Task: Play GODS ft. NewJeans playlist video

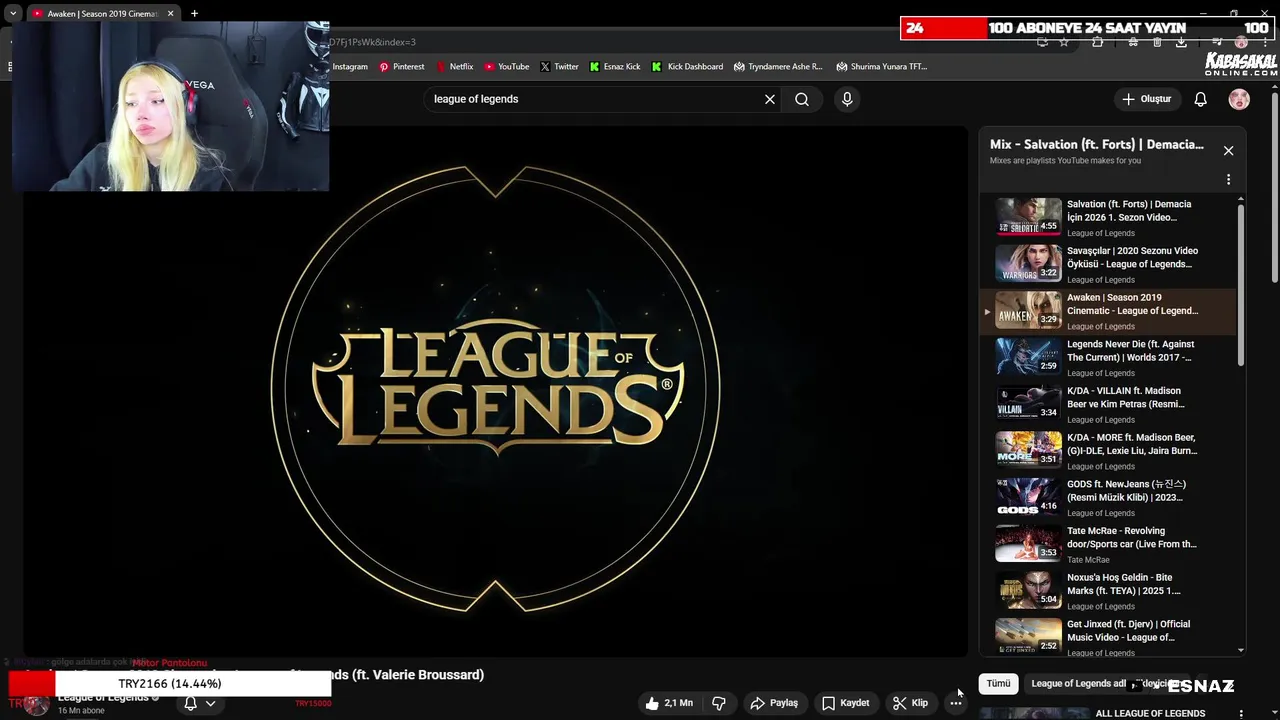Action: coord(1110,497)
